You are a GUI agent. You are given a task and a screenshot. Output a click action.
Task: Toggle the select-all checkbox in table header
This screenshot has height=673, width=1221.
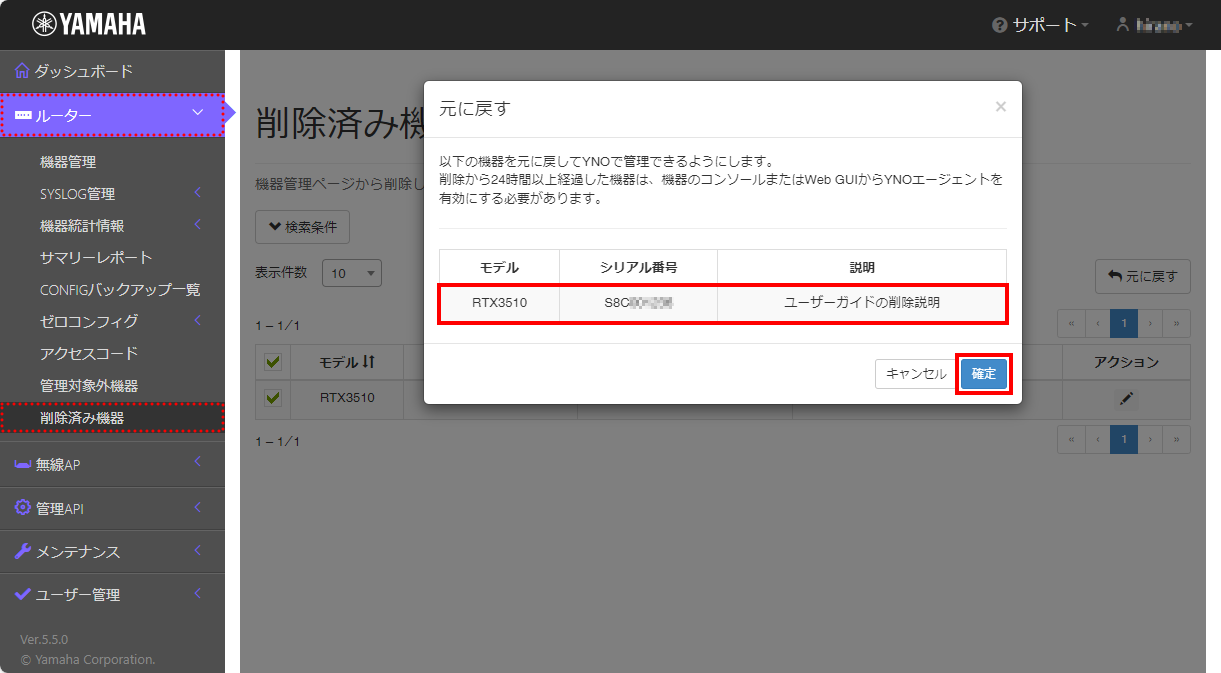click(x=272, y=362)
